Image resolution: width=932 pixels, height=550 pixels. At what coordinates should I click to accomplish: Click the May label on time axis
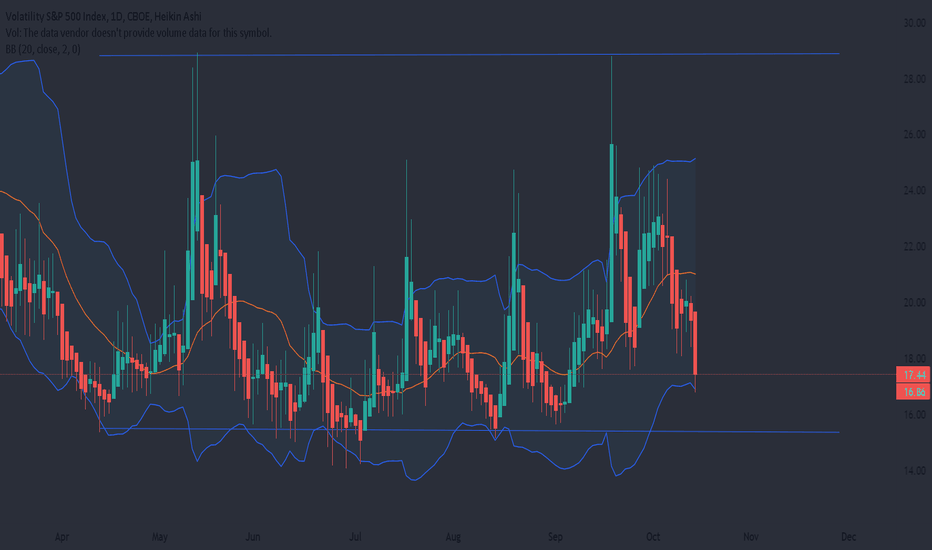tap(160, 537)
